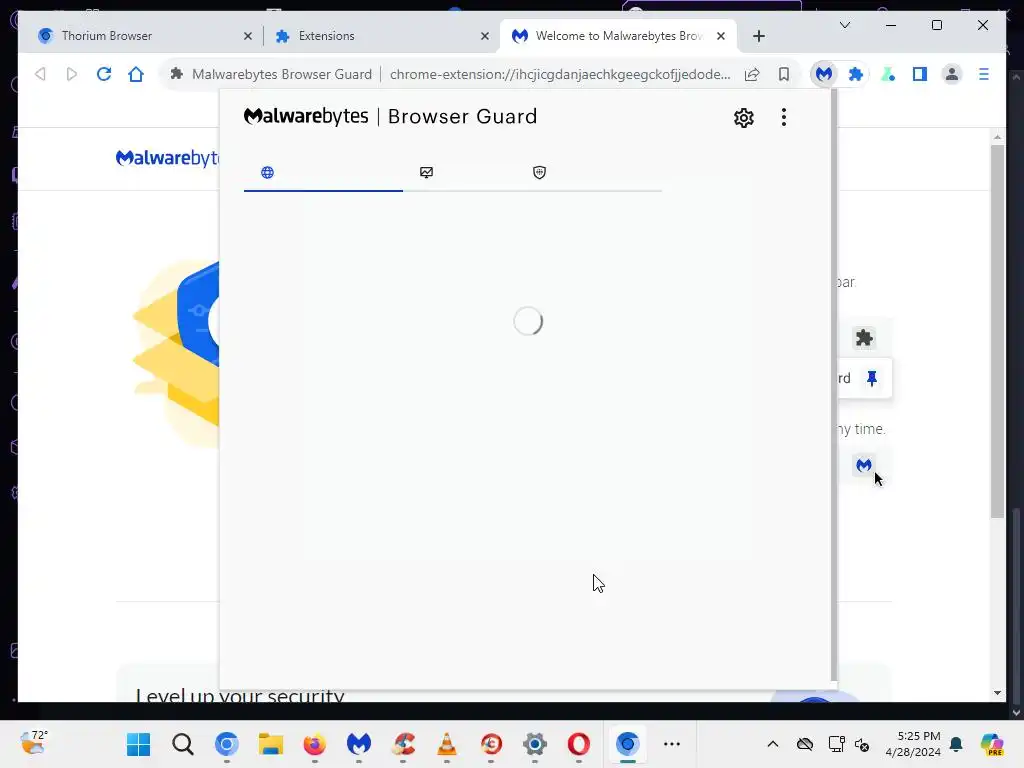The height and width of the screenshot is (768, 1024).
Task: Open the Windows Start menu
Action: pyautogui.click(x=138, y=744)
